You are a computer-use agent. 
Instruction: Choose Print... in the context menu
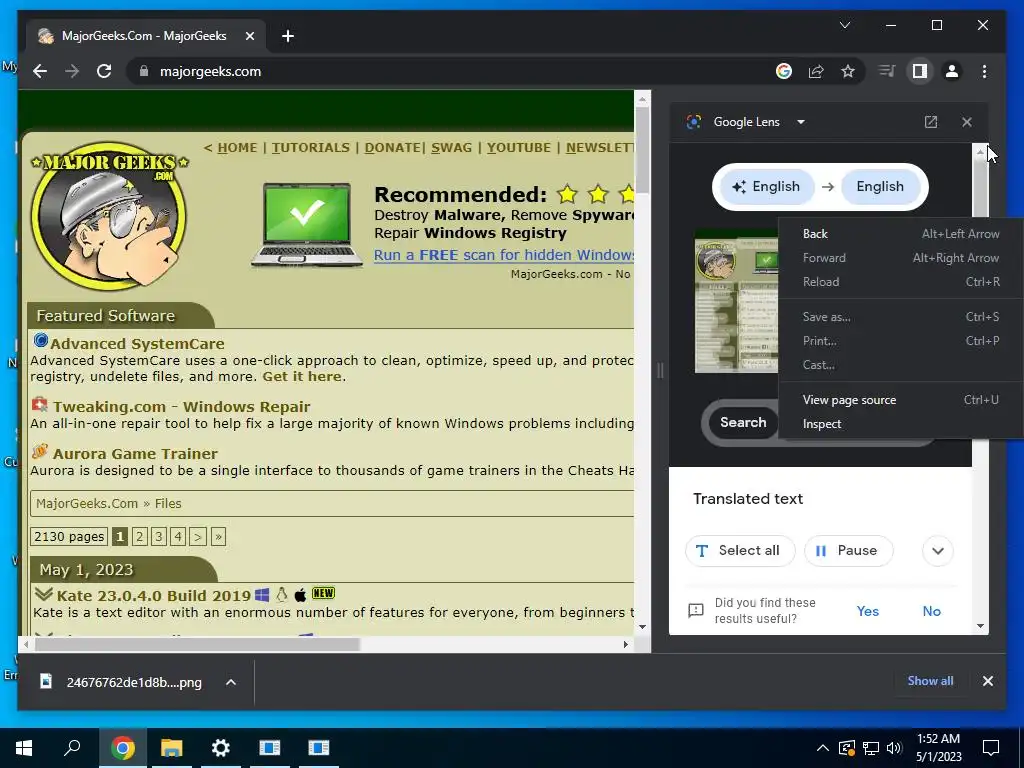(x=901, y=341)
